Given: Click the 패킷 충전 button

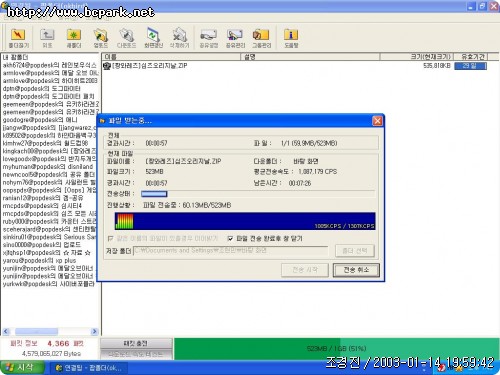Looking at the screenshot, I should (x=136, y=343).
